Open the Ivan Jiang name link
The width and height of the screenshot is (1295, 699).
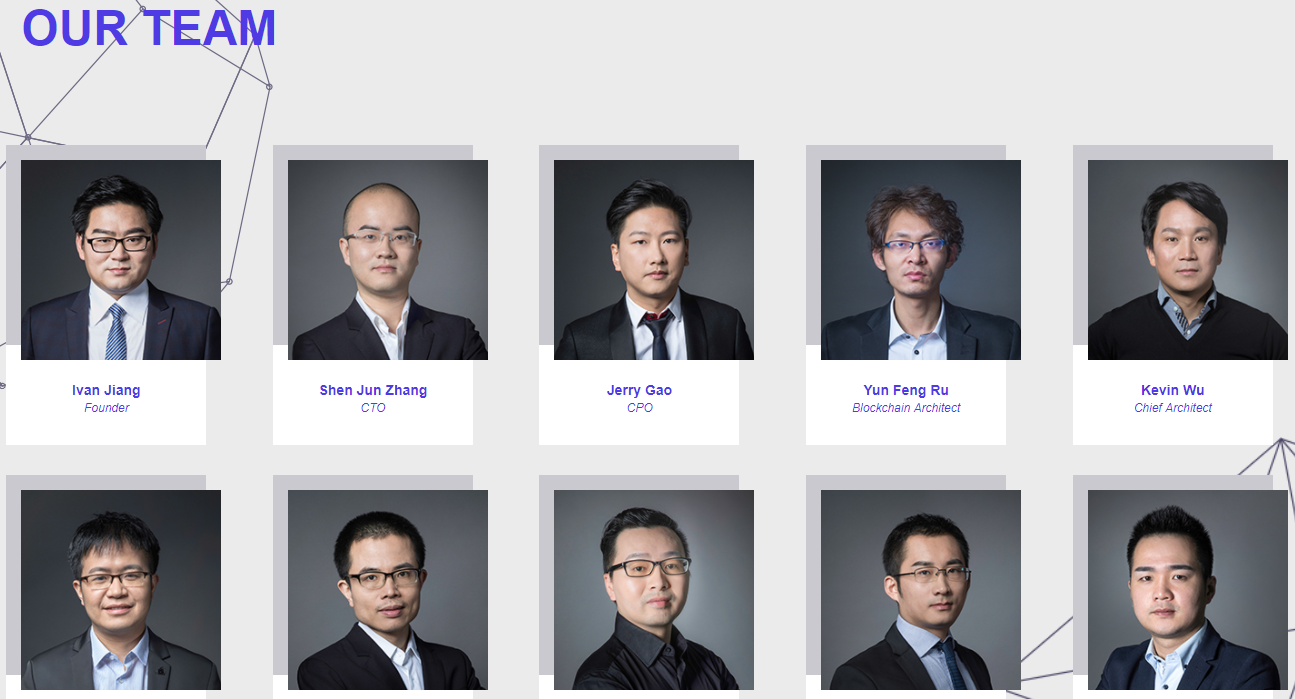coord(106,390)
